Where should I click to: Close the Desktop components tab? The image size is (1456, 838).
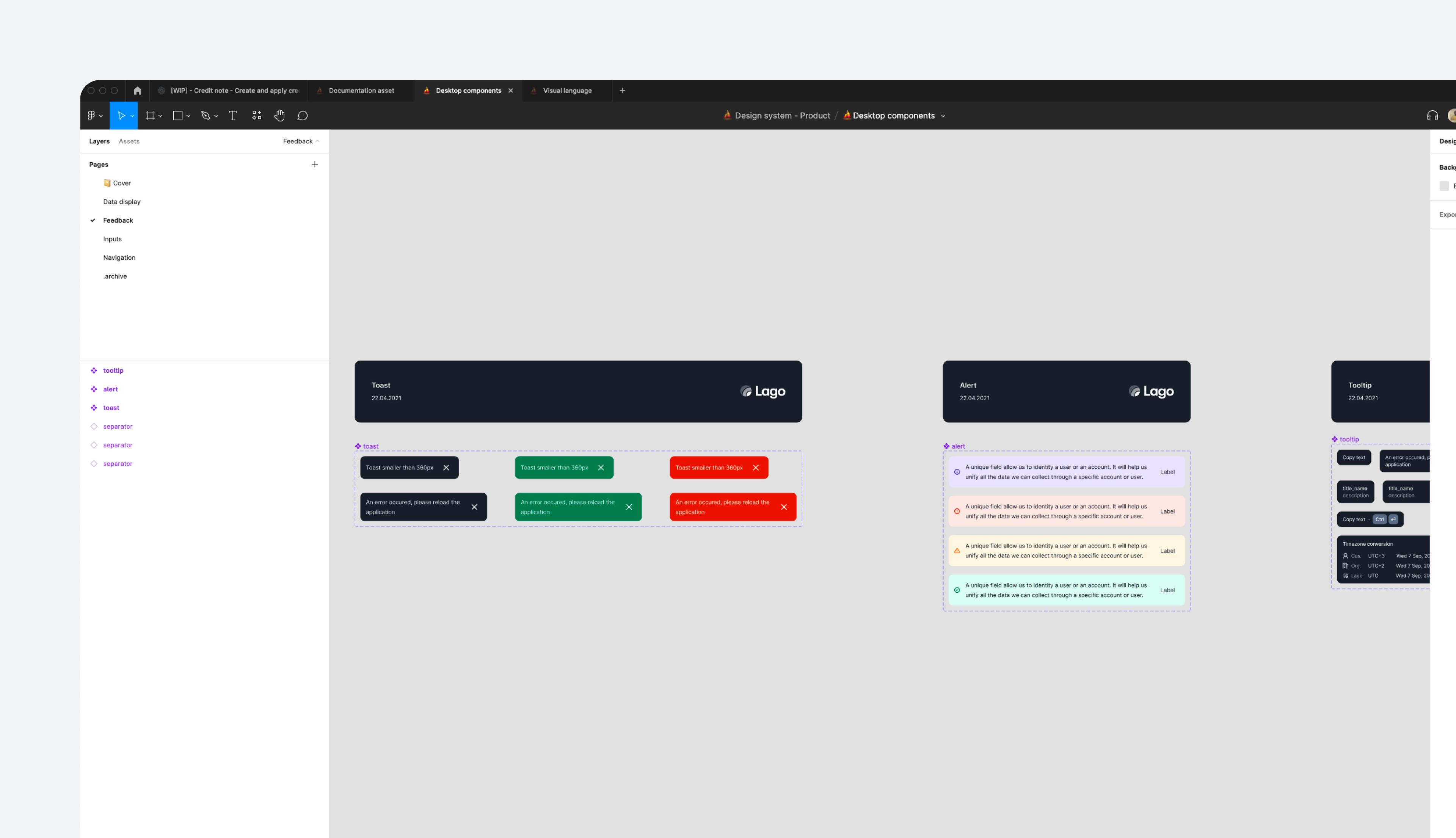click(510, 90)
